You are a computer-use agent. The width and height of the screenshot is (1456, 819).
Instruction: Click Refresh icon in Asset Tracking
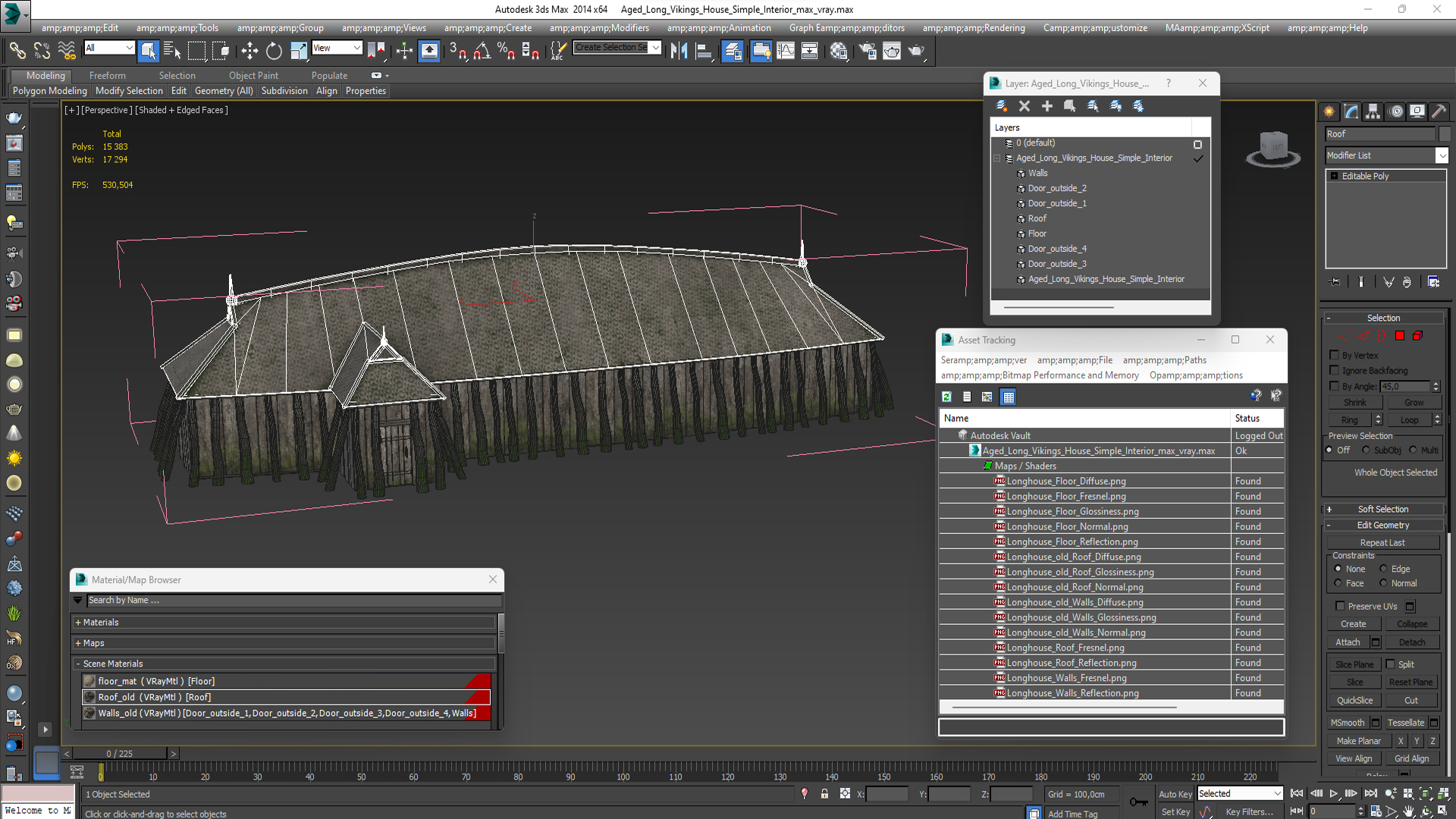click(947, 397)
